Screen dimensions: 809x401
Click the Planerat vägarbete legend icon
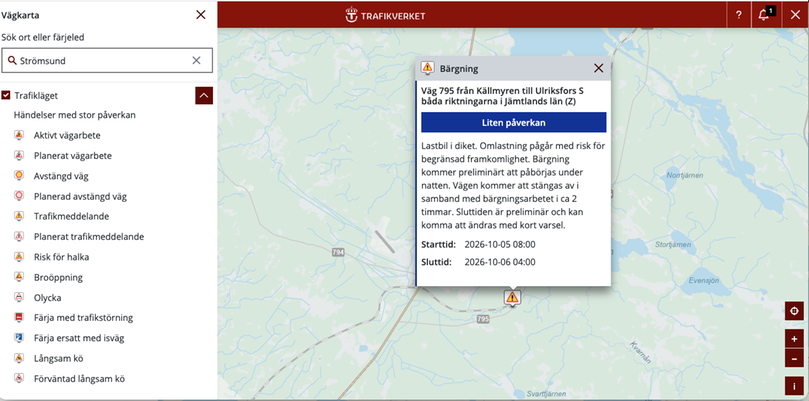19,155
